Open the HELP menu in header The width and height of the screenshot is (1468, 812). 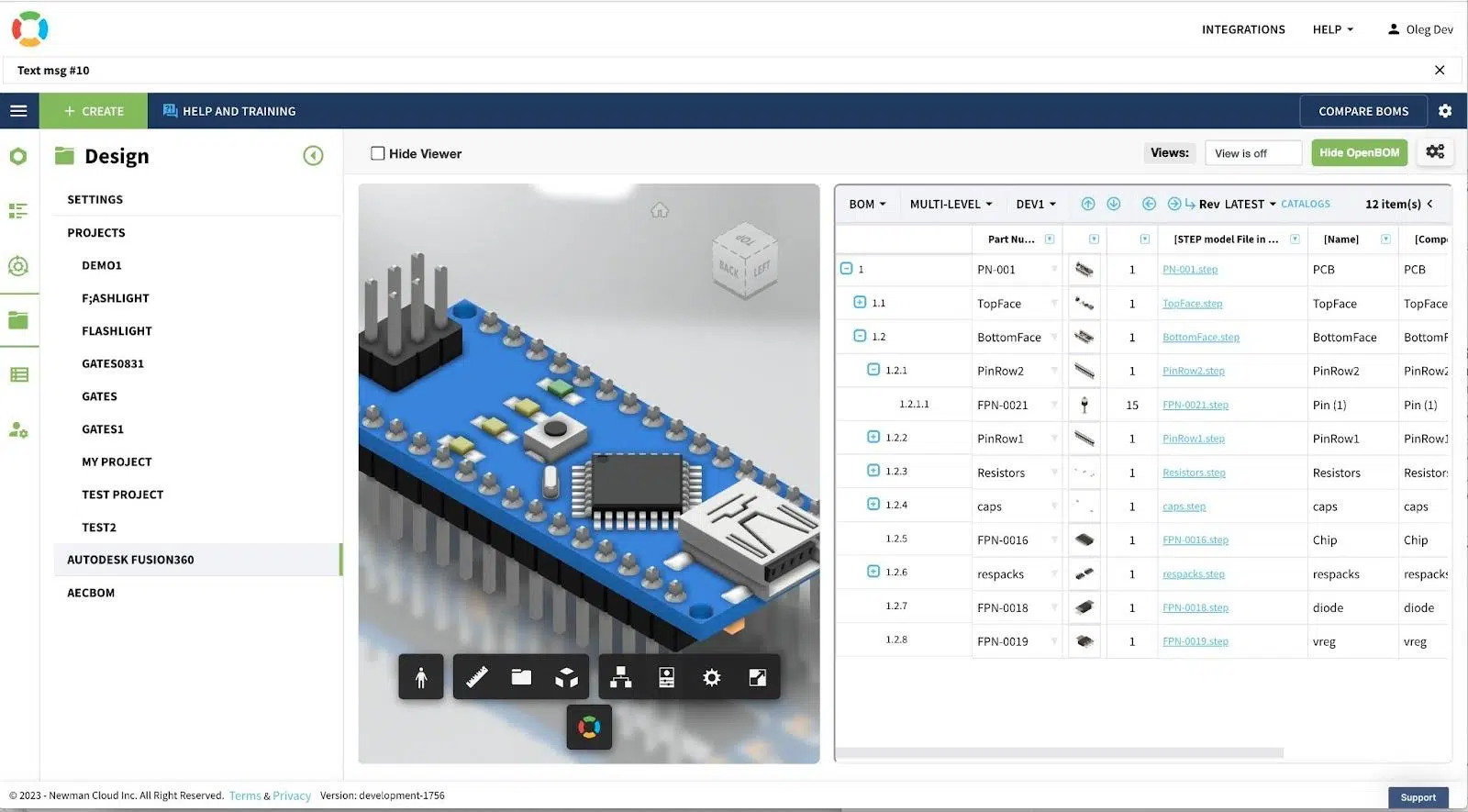[1333, 29]
